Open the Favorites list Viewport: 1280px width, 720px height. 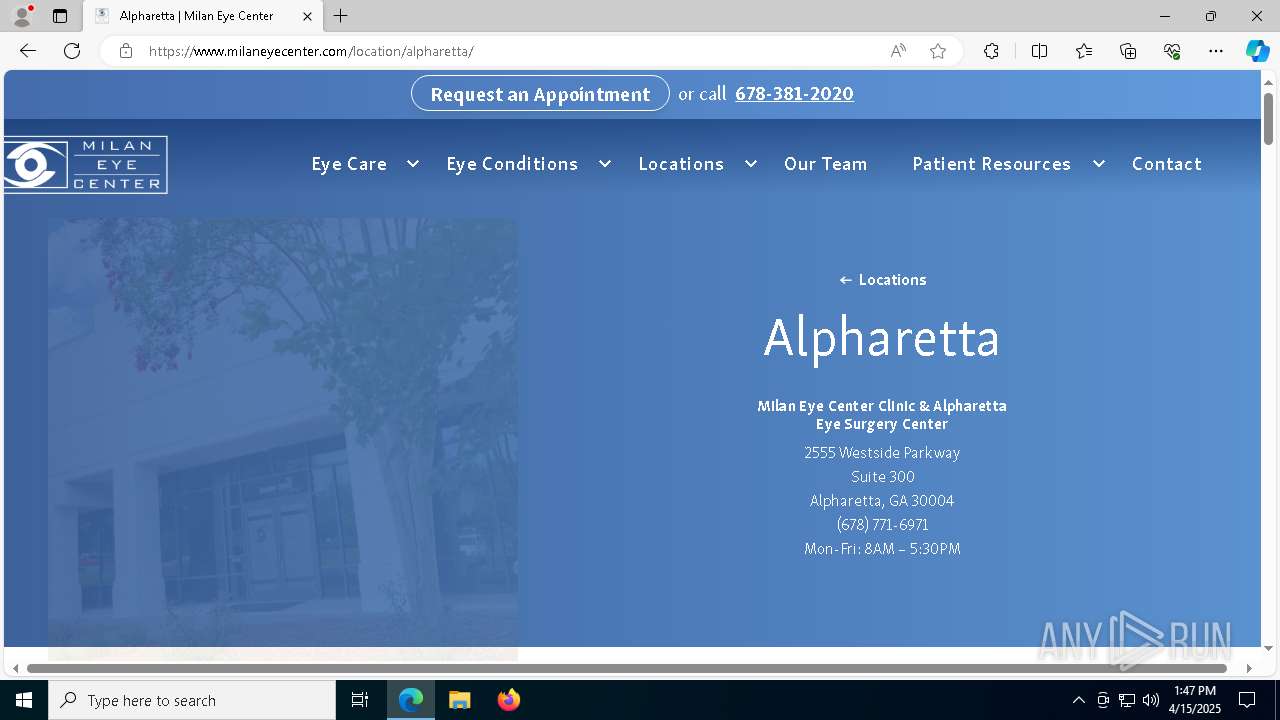click(1084, 51)
